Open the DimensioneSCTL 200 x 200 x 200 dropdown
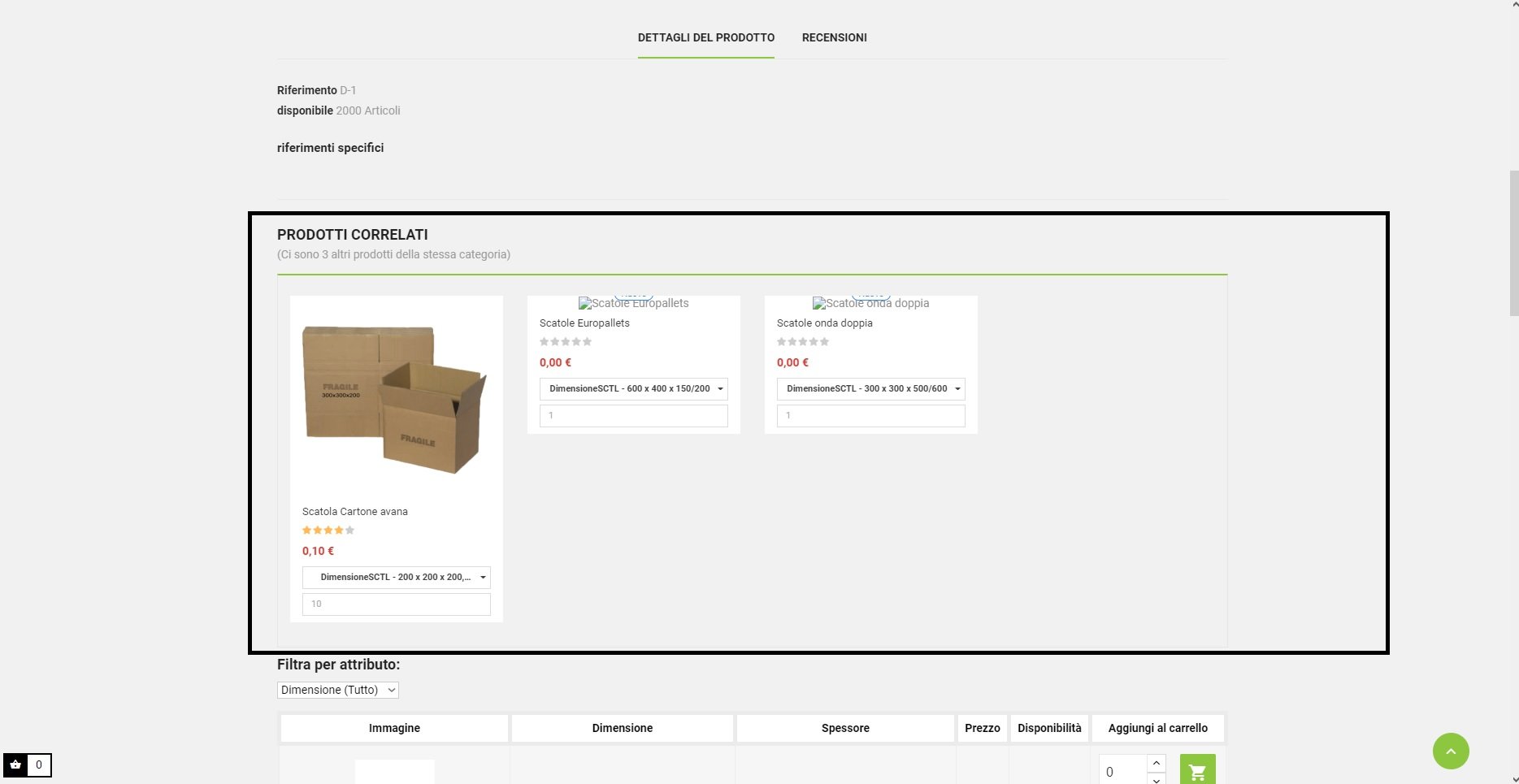 [397, 578]
